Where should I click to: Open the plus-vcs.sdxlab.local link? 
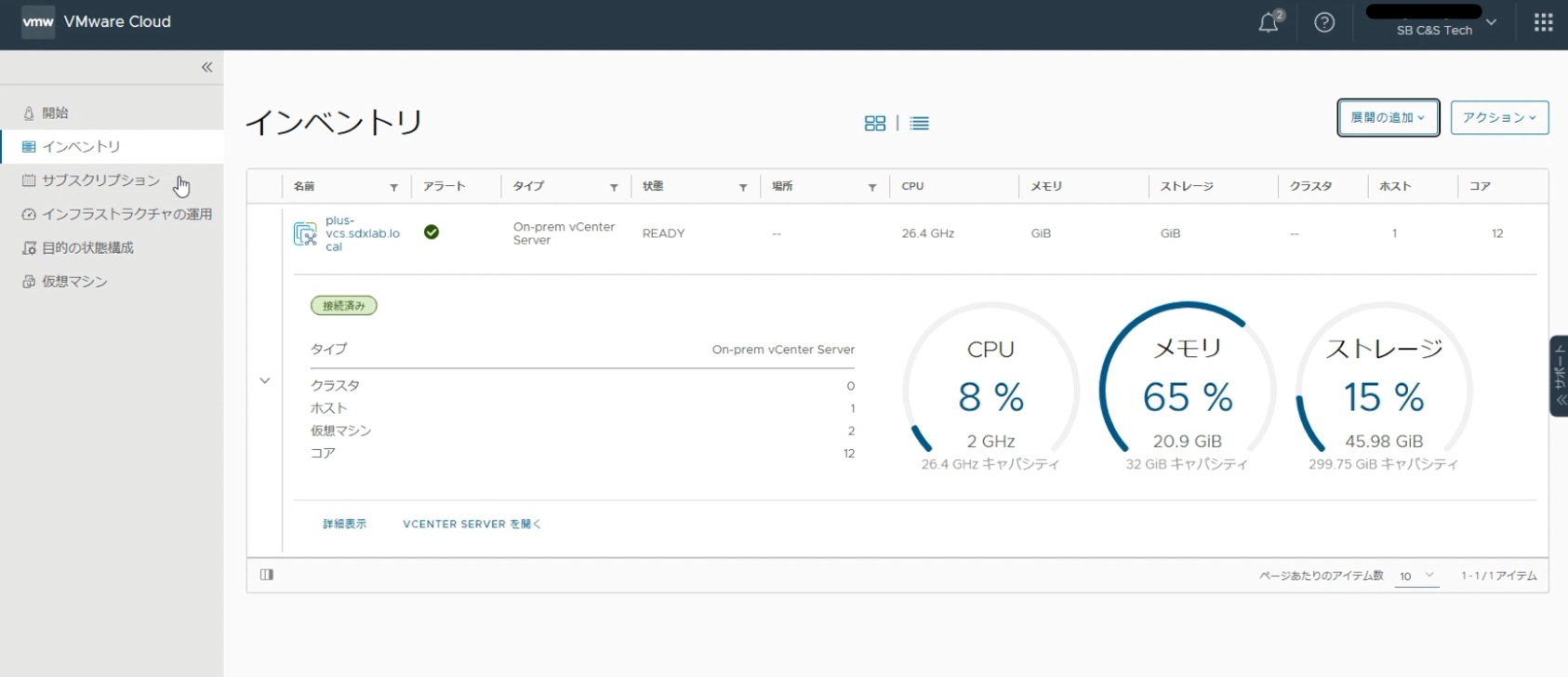(x=363, y=233)
